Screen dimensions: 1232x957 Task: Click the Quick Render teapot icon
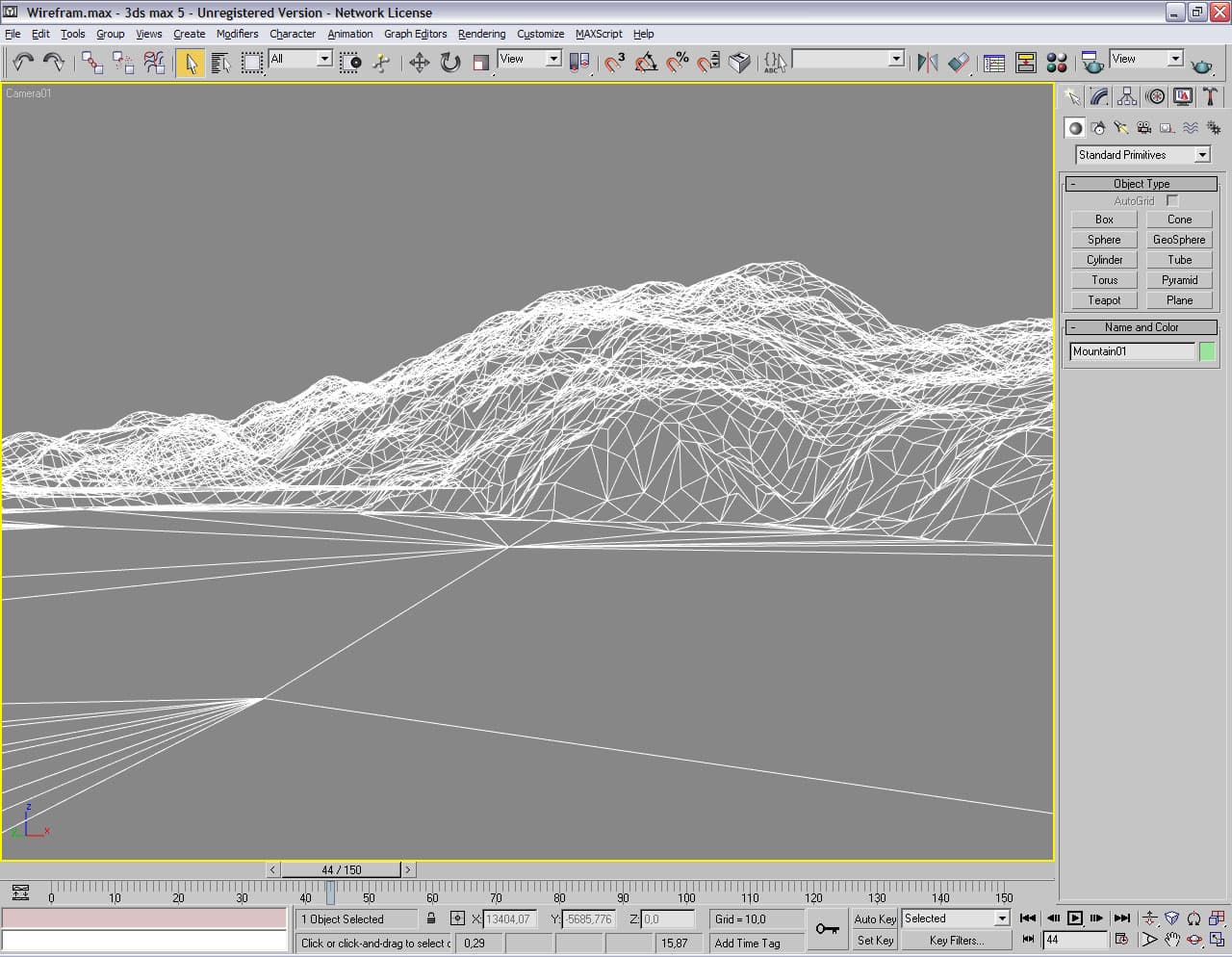[1201, 65]
